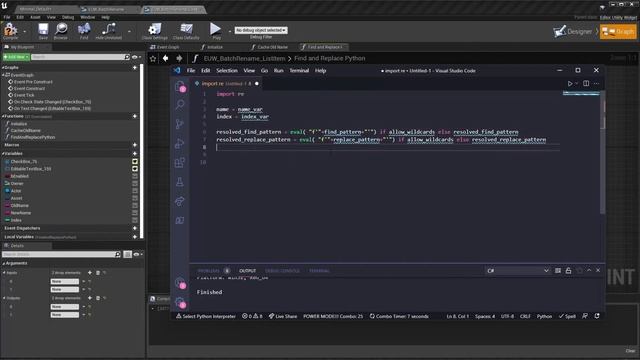Navigate back in blueprint graph

click(x=165, y=58)
